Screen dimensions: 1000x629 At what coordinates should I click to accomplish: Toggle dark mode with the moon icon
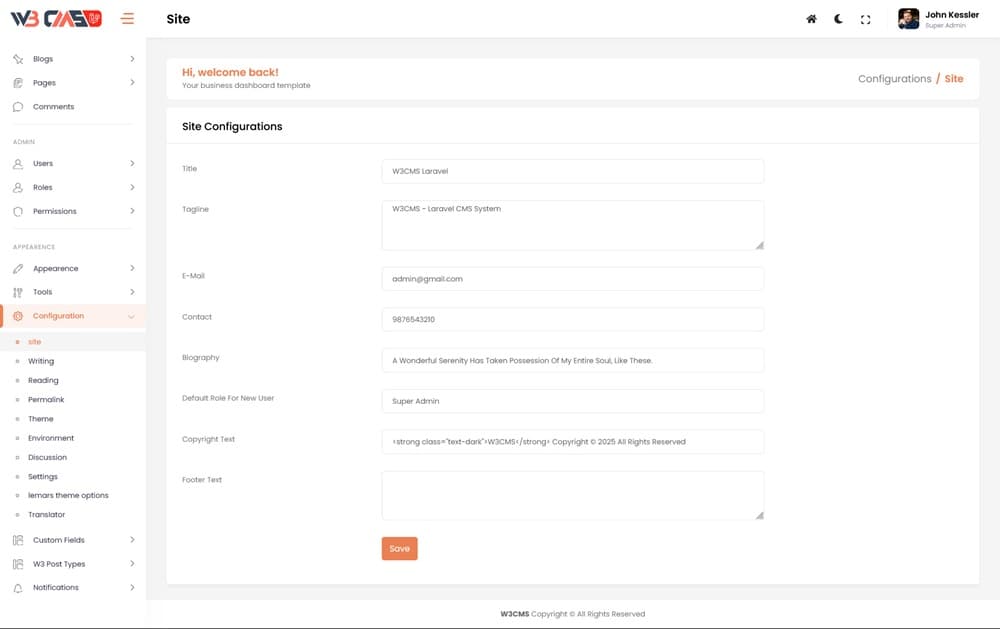(838, 19)
